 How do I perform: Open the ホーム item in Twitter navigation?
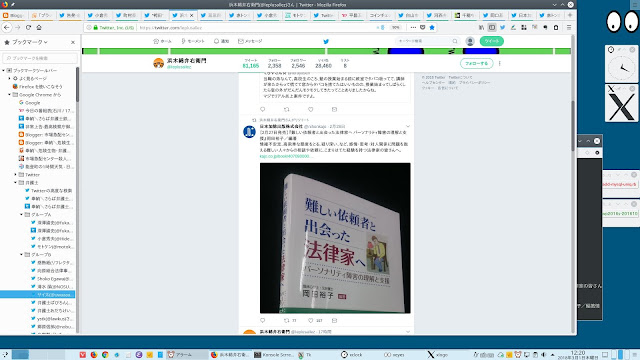[162, 41]
